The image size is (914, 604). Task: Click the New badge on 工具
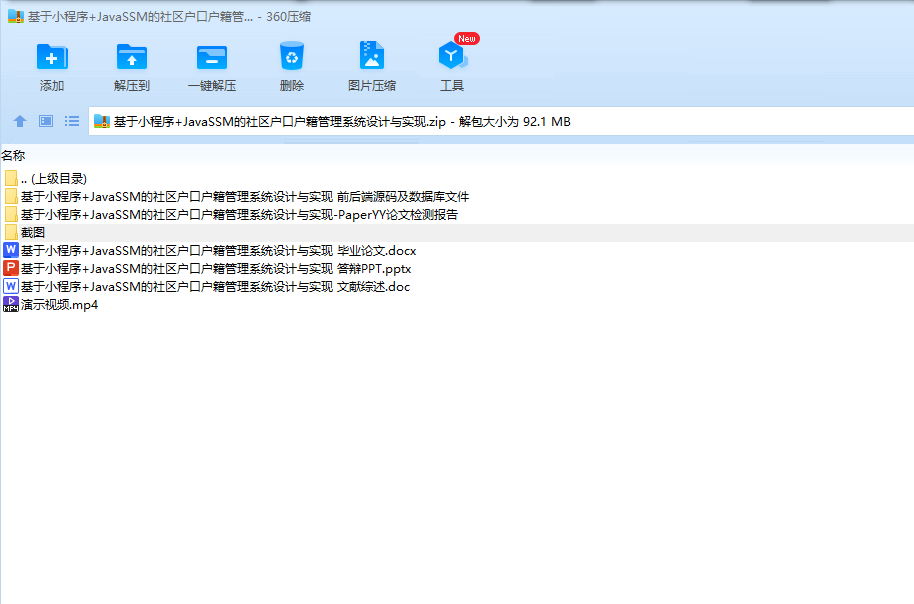pos(467,38)
